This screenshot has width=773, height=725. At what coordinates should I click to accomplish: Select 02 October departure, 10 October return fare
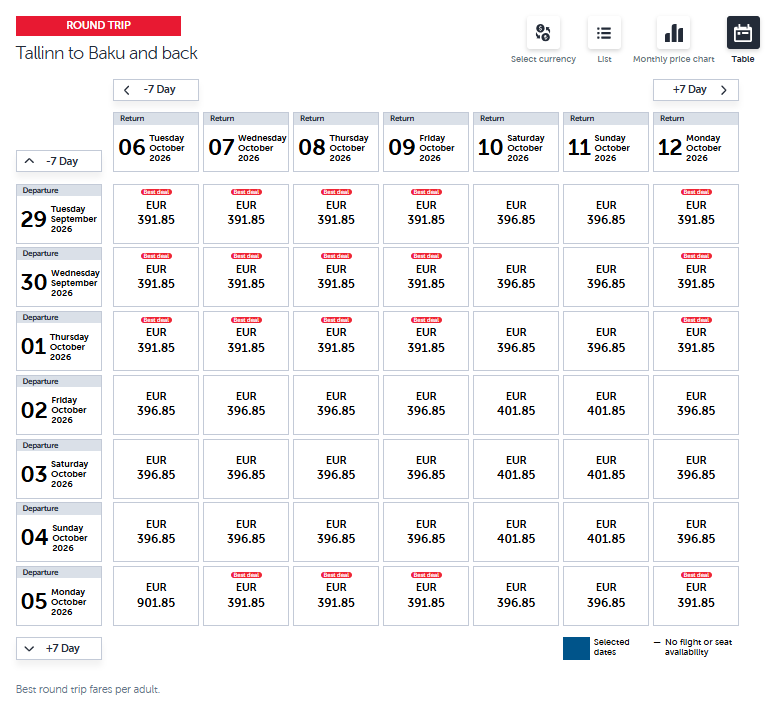click(x=516, y=404)
